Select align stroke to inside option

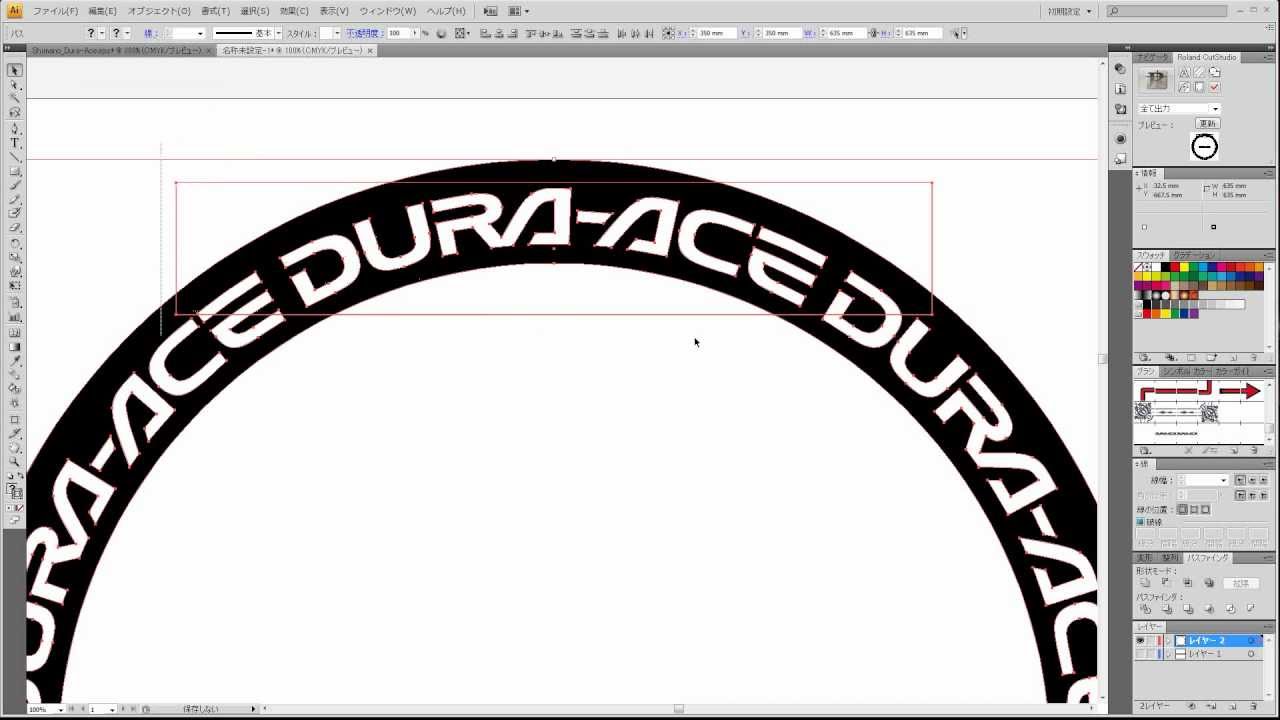point(1194,509)
